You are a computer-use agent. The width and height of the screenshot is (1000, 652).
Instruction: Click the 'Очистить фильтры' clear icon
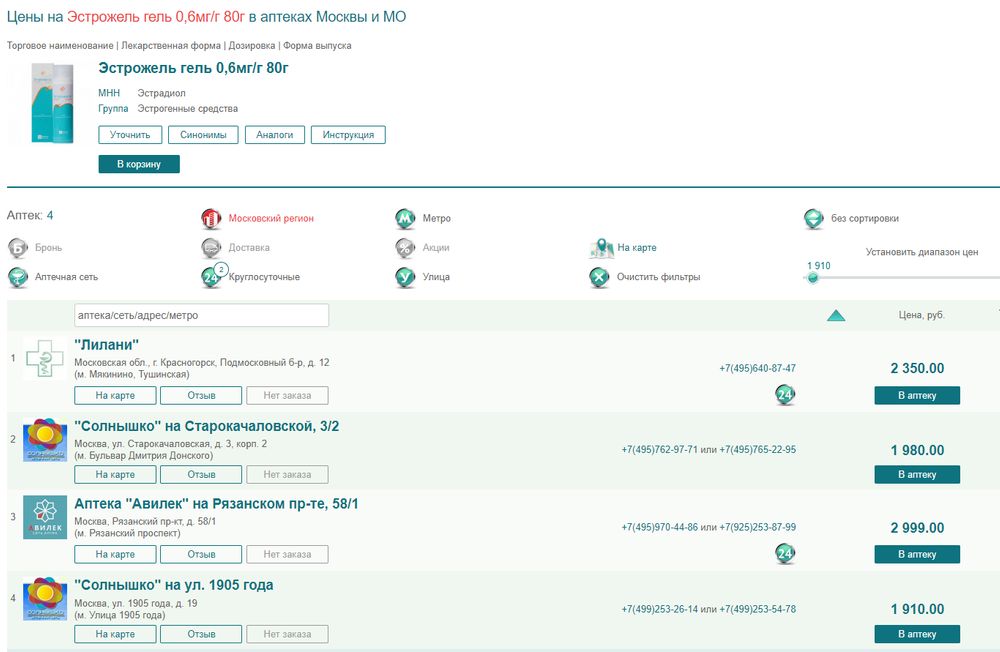599,278
